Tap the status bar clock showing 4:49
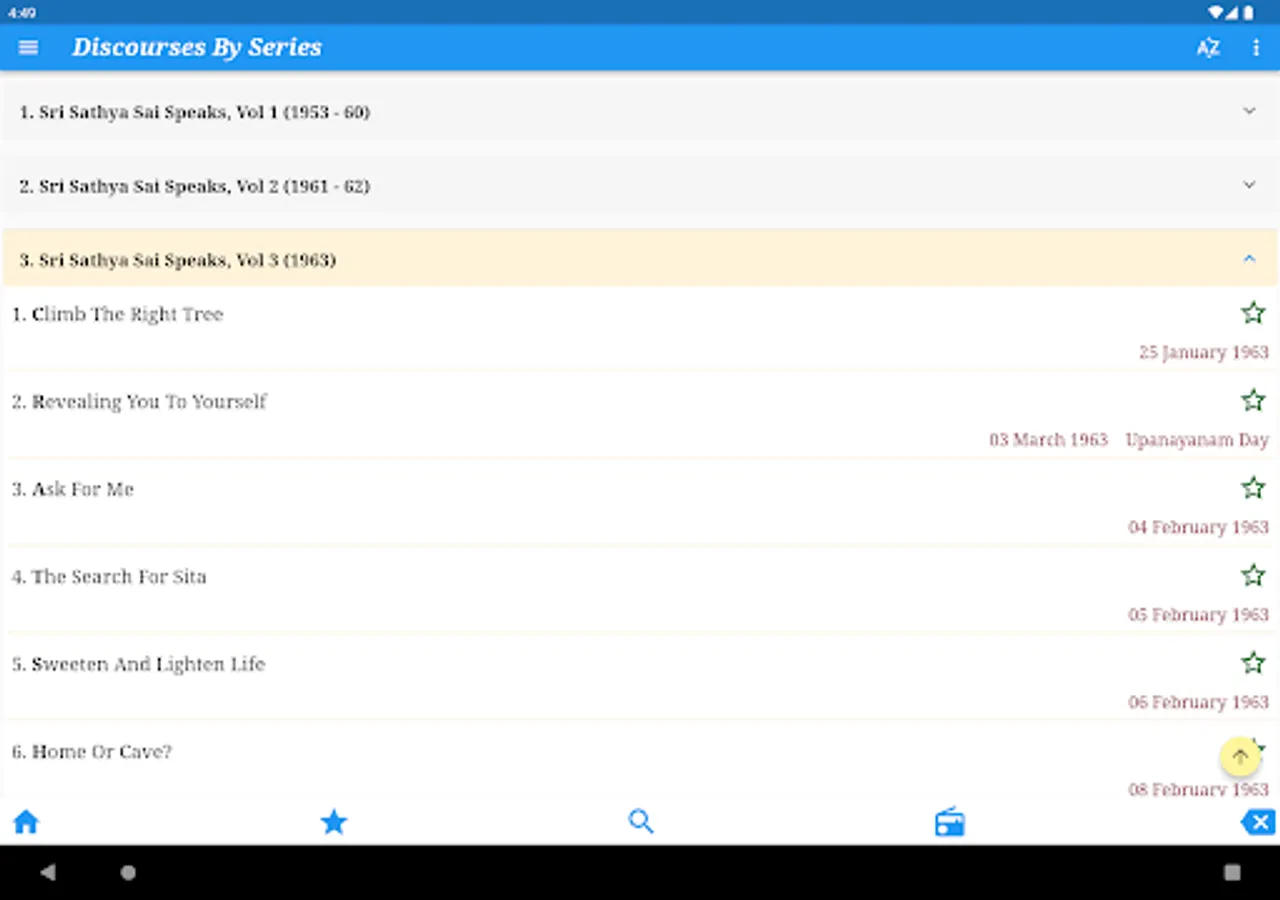The image size is (1280, 900). click(22, 13)
